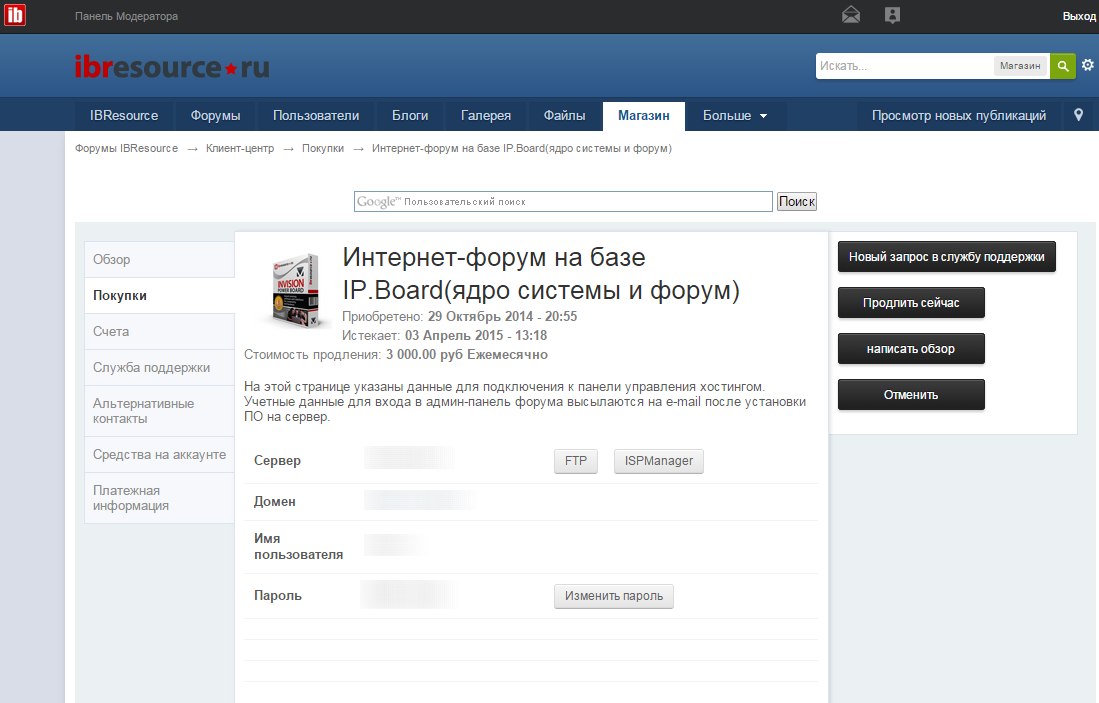Open the Файлы tab
This screenshot has width=1099, height=703.
coord(564,116)
